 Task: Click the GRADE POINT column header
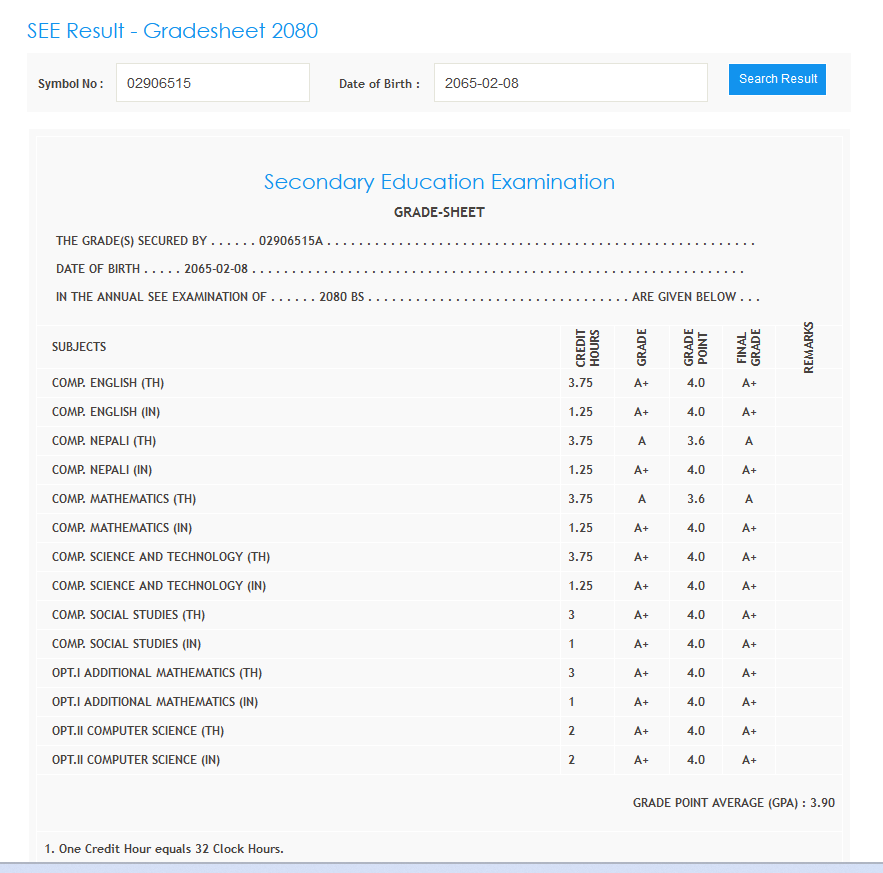point(695,347)
